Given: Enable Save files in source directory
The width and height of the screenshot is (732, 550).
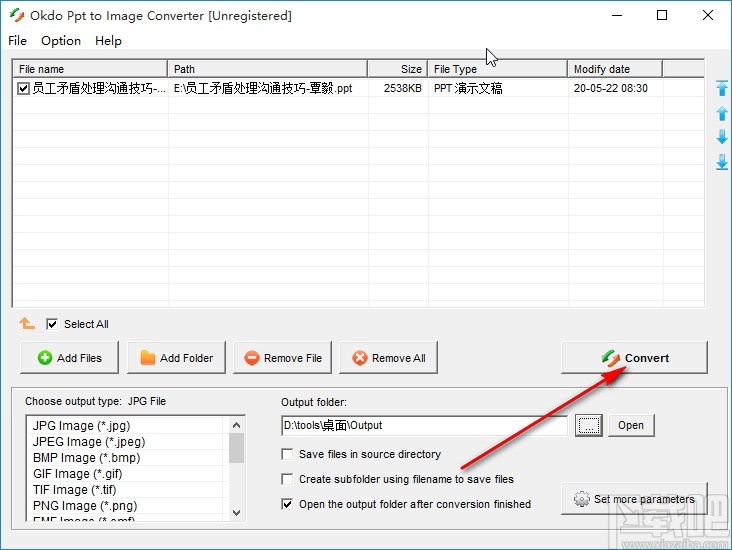Looking at the screenshot, I should point(287,454).
